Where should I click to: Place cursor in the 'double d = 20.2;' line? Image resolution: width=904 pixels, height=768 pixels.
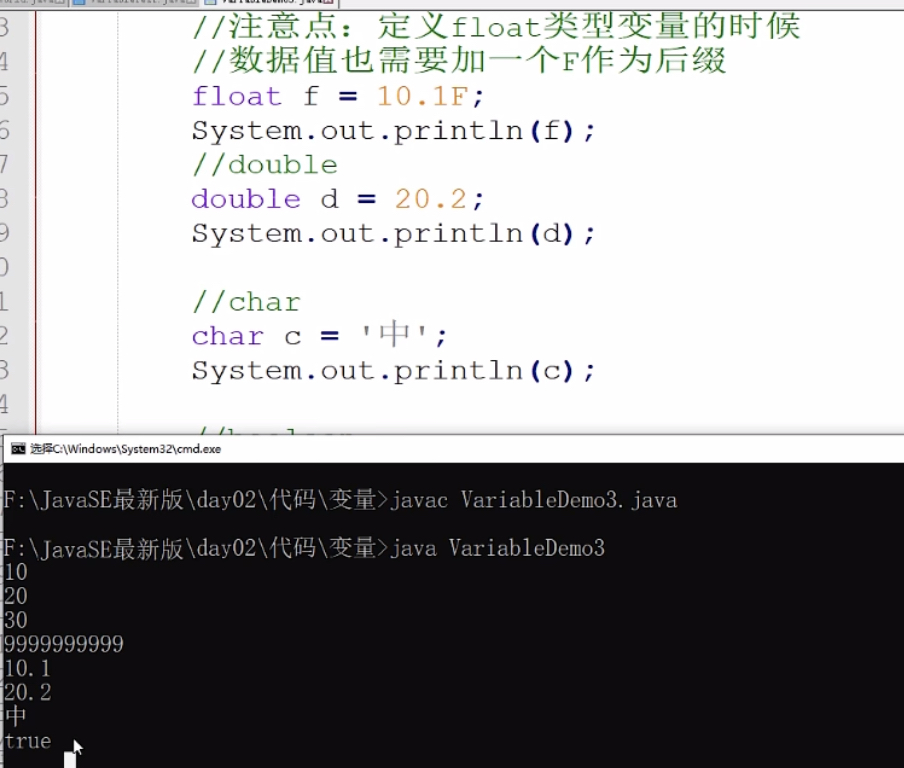tap(338, 199)
